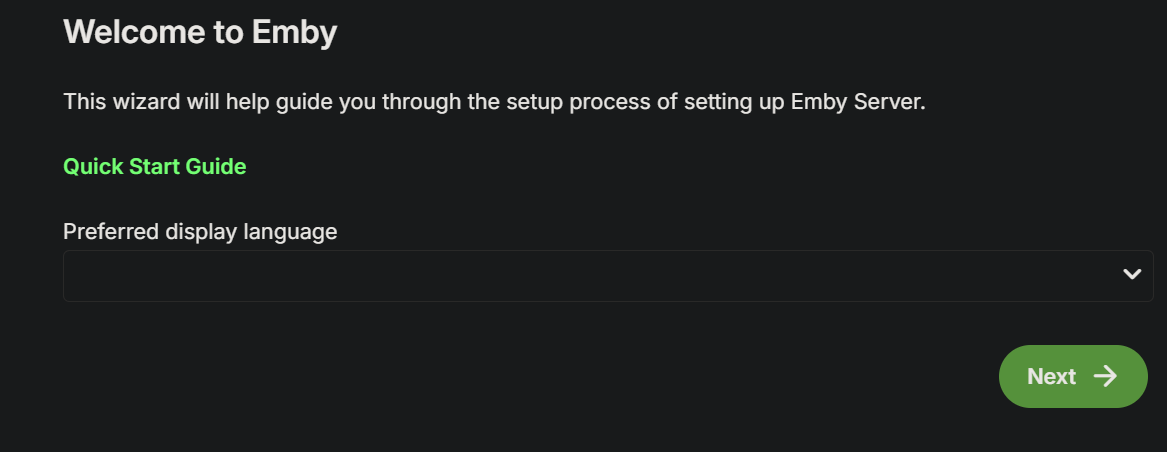Click the word 'language' in the field label
1167x452 pixels.
[291, 232]
